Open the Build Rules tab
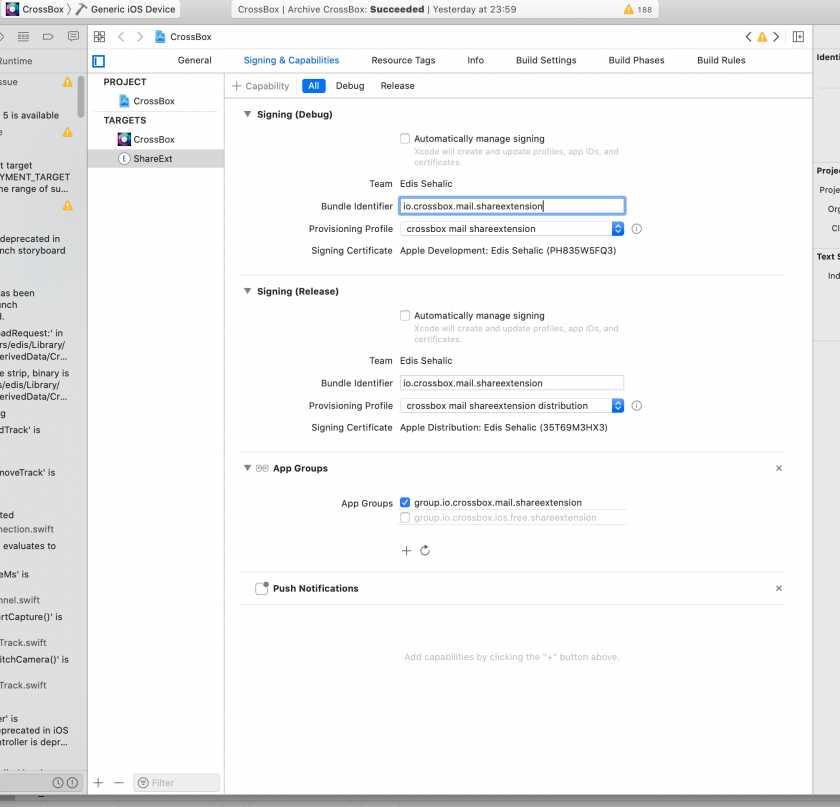The image size is (840, 807). point(721,60)
